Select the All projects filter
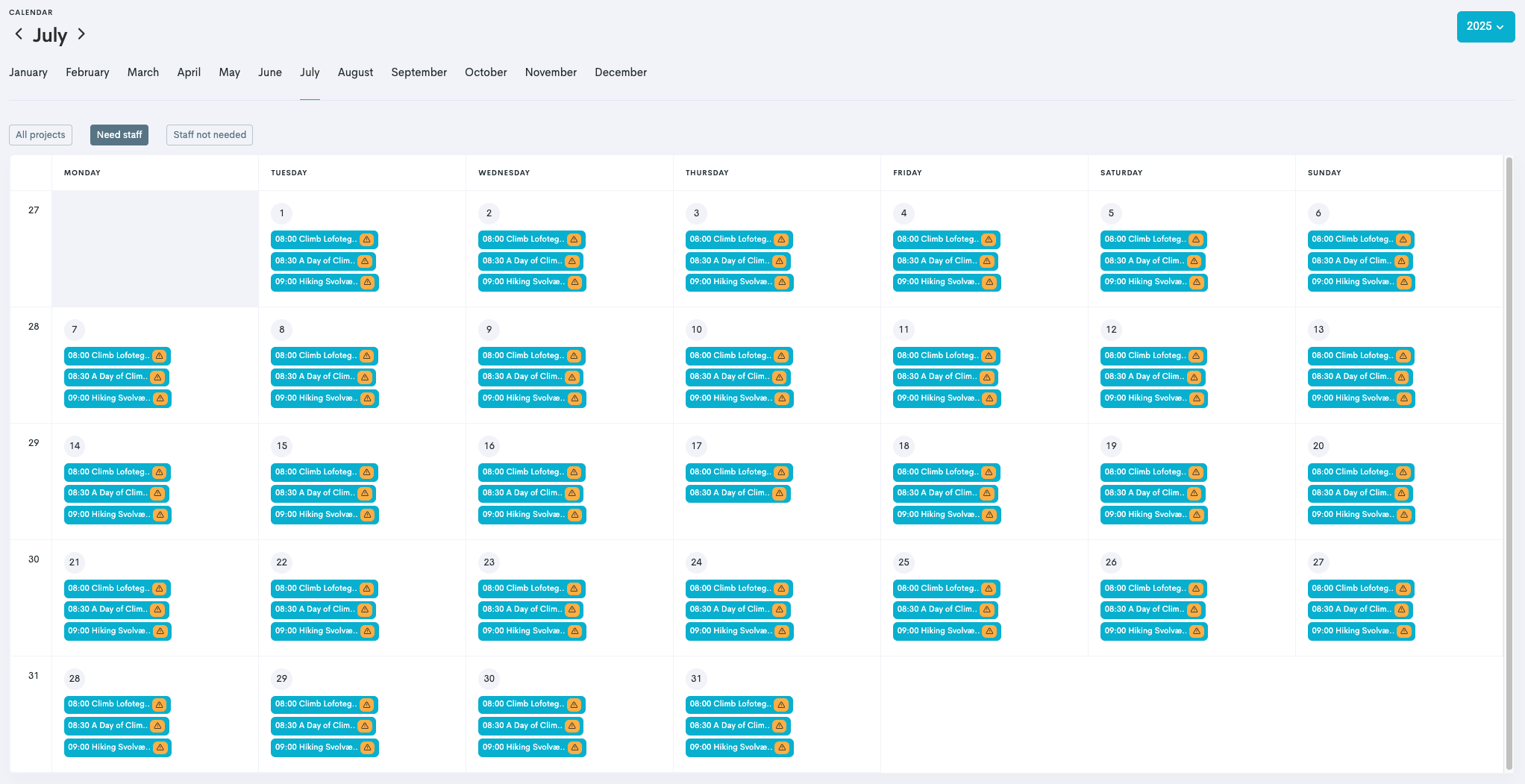 [40, 135]
